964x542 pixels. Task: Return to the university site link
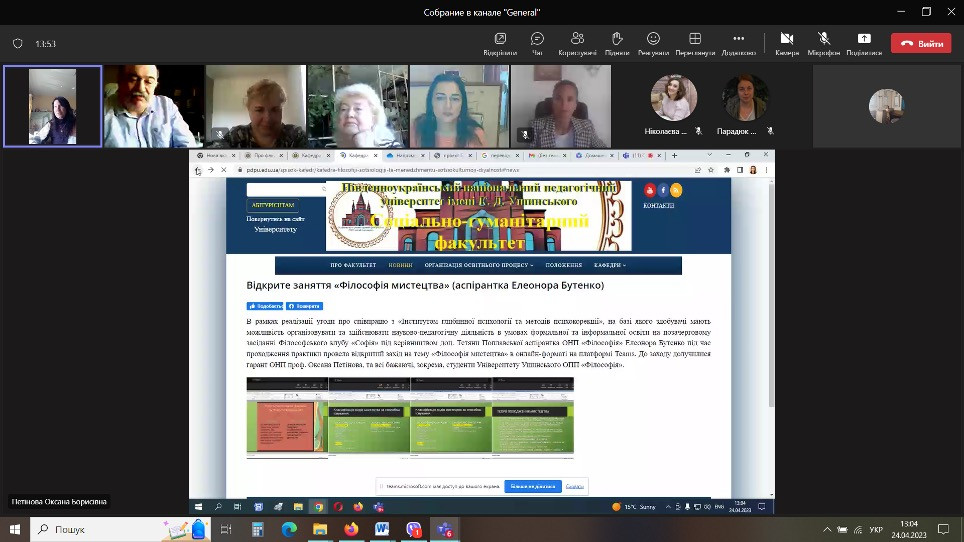[x=275, y=224]
